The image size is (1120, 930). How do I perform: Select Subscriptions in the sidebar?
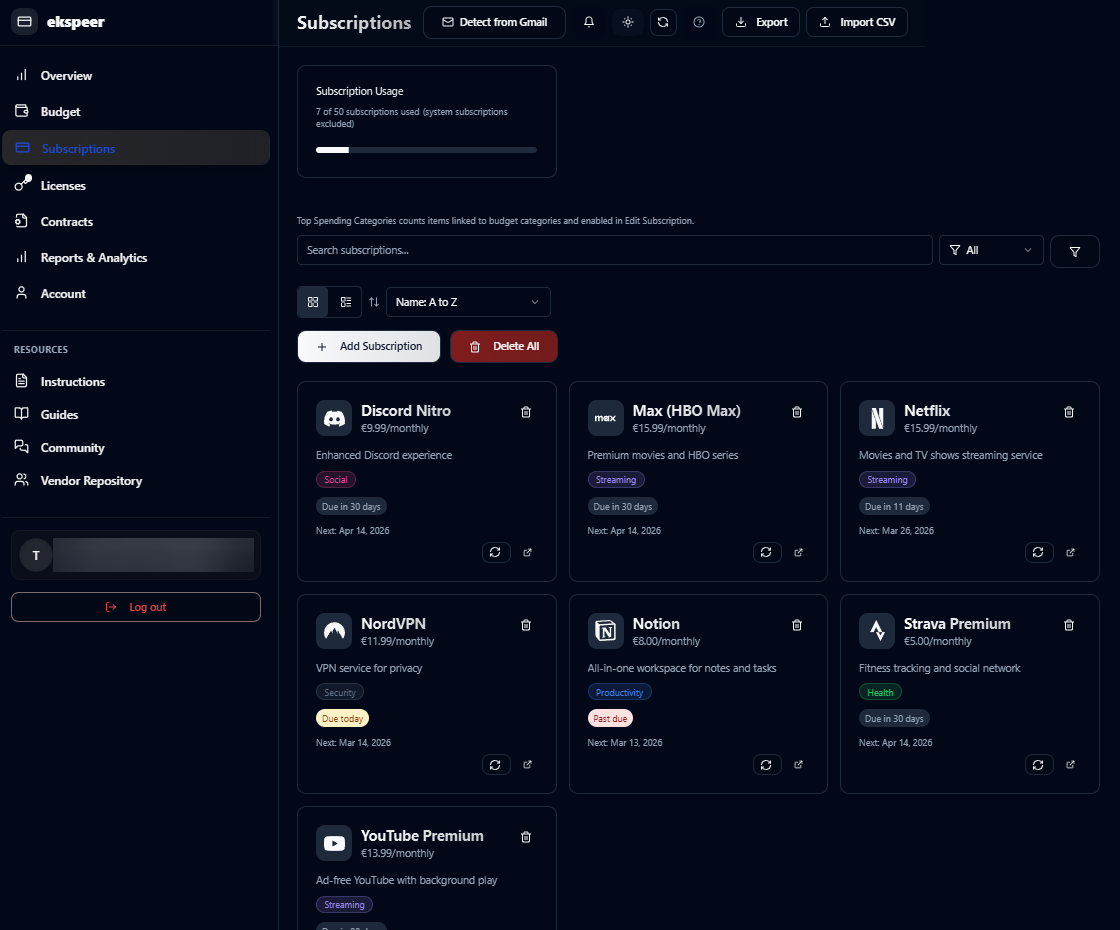(136, 149)
